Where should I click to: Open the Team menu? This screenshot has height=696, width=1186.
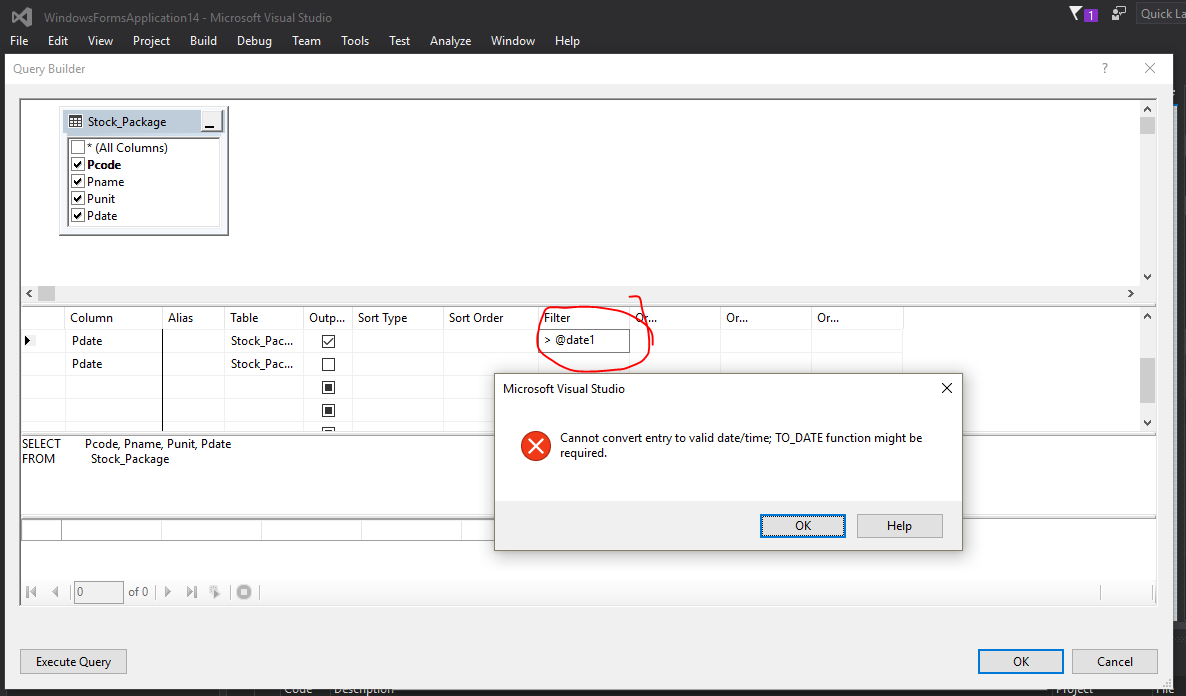(306, 41)
